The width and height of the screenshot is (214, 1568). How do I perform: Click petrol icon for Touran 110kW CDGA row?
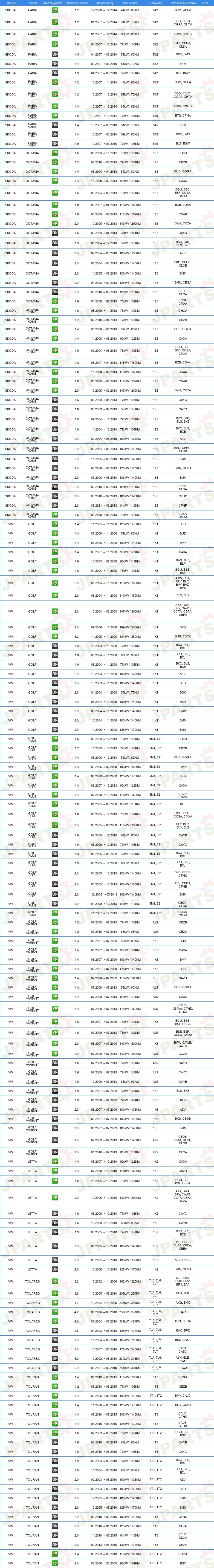tap(55, 1377)
